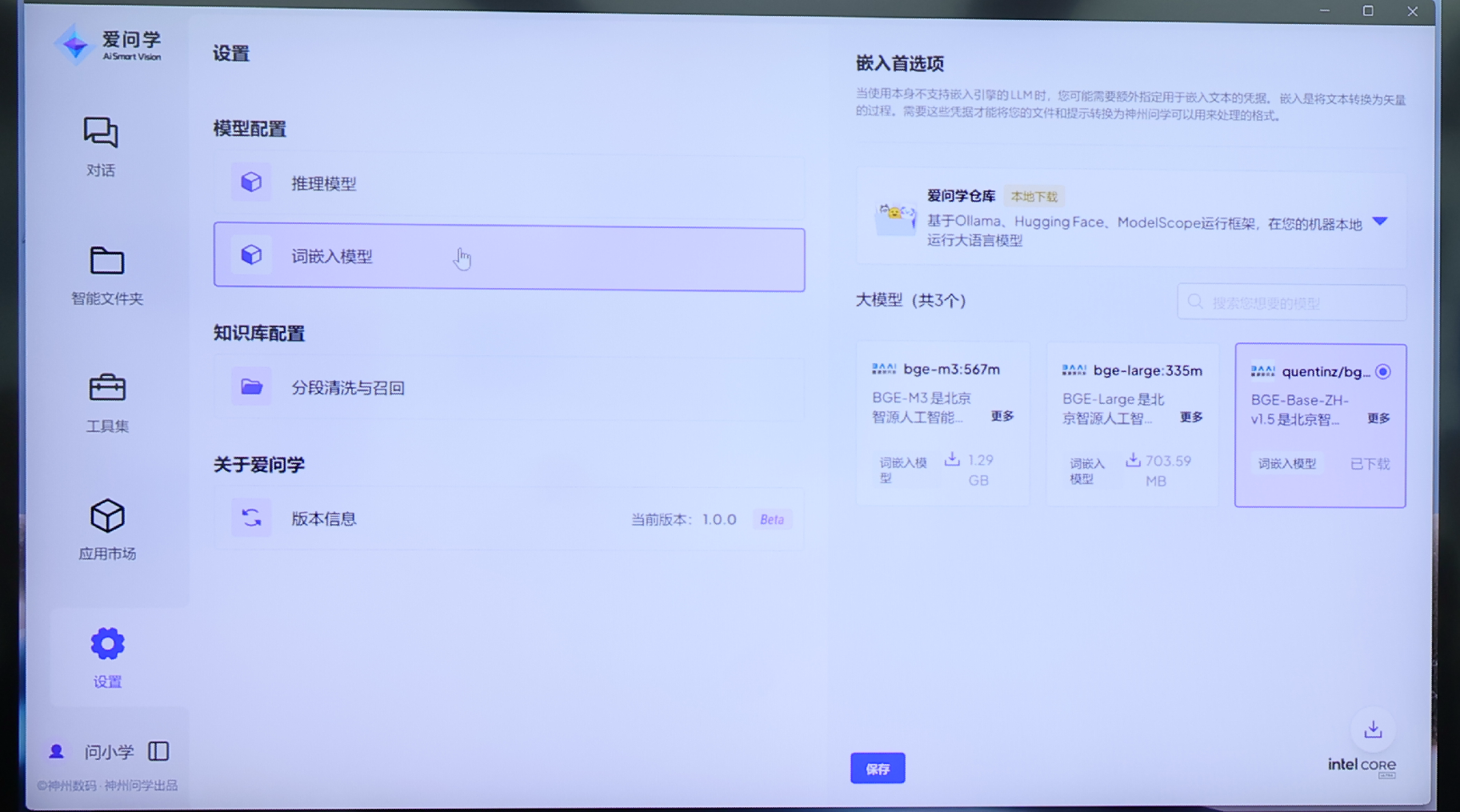The image size is (1460, 812).
Task: Open the 版本信息 settings item
Action: click(509, 518)
